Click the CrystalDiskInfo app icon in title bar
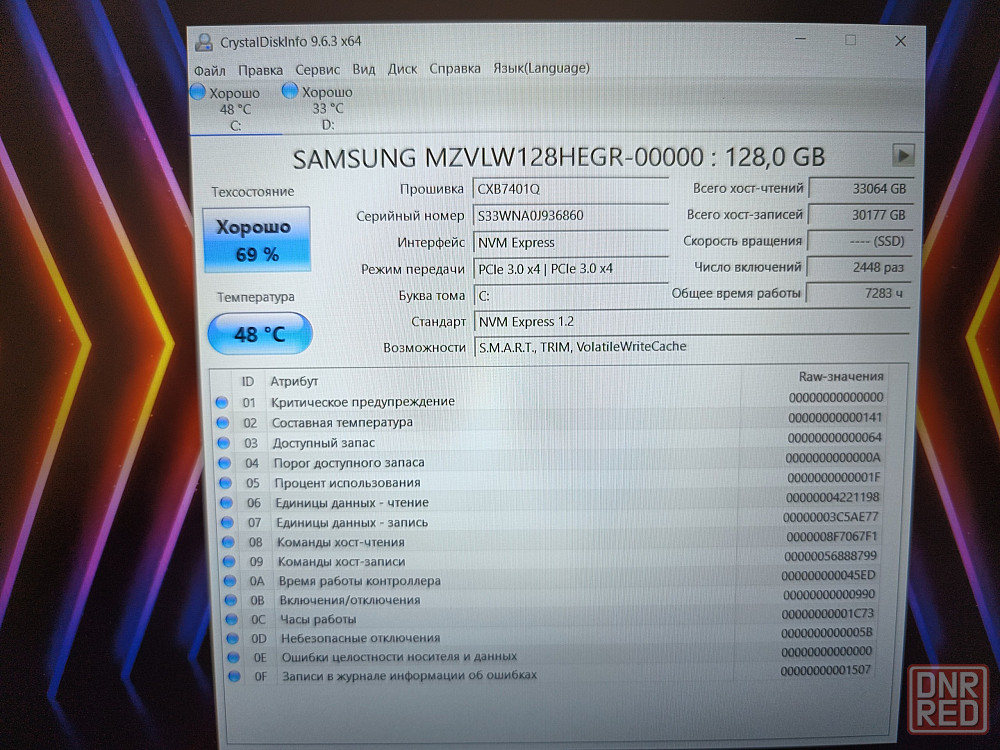The width and height of the screenshot is (1000, 750). click(x=204, y=42)
